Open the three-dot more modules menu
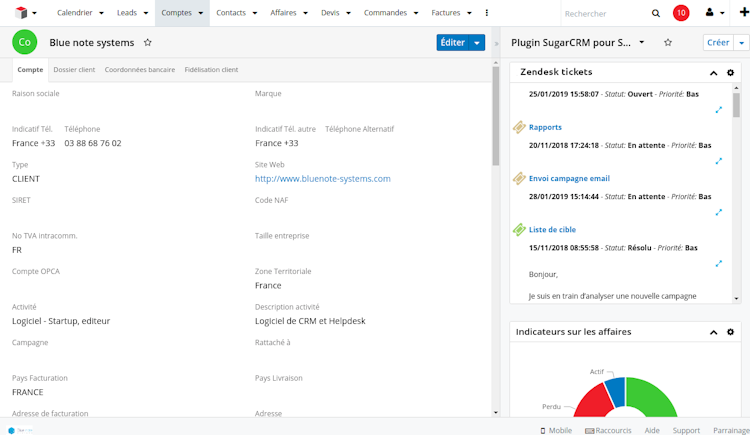 pyautogui.click(x=486, y=13)
